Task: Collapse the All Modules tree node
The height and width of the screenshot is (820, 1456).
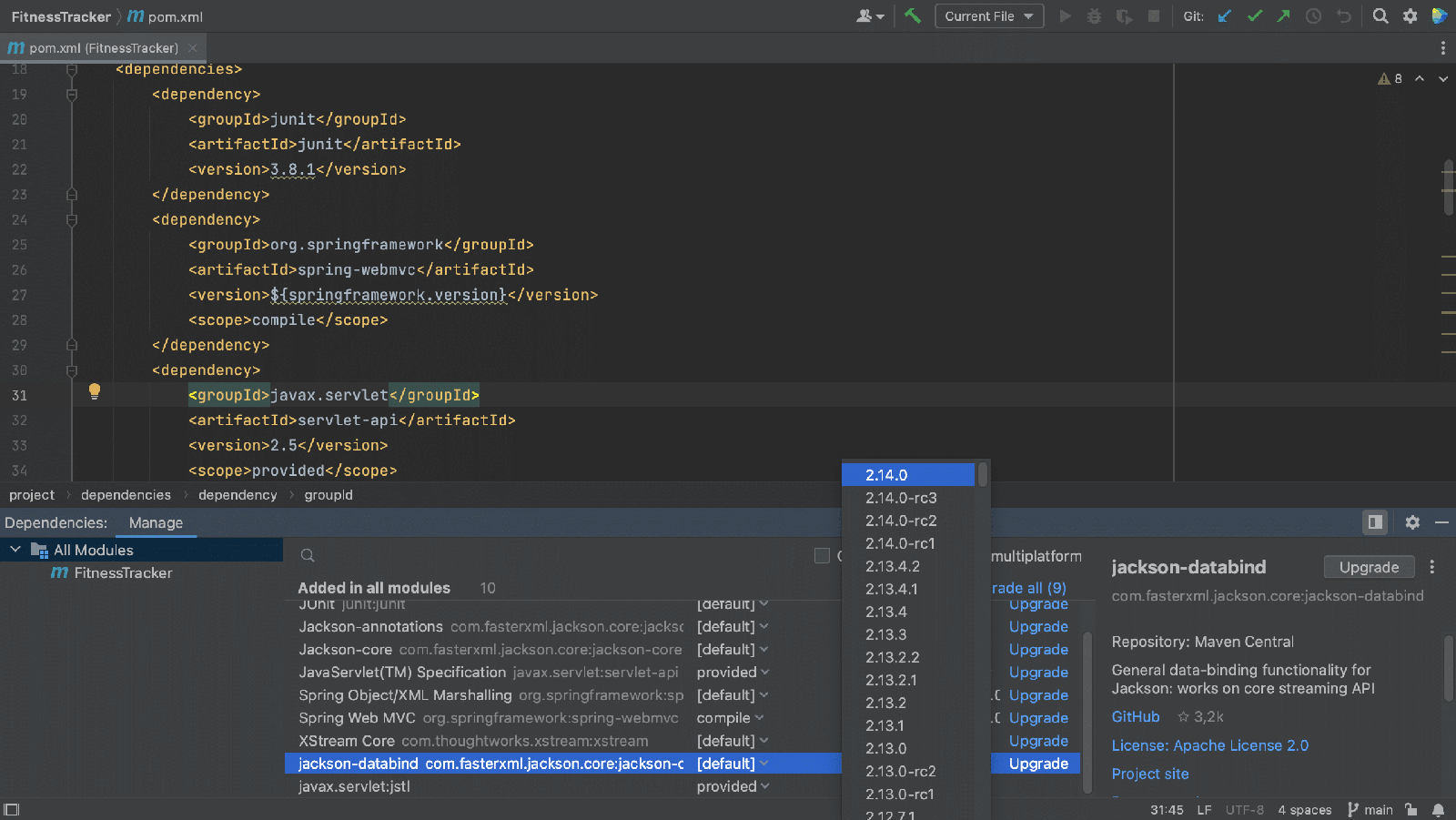Action: pos(15,550)
